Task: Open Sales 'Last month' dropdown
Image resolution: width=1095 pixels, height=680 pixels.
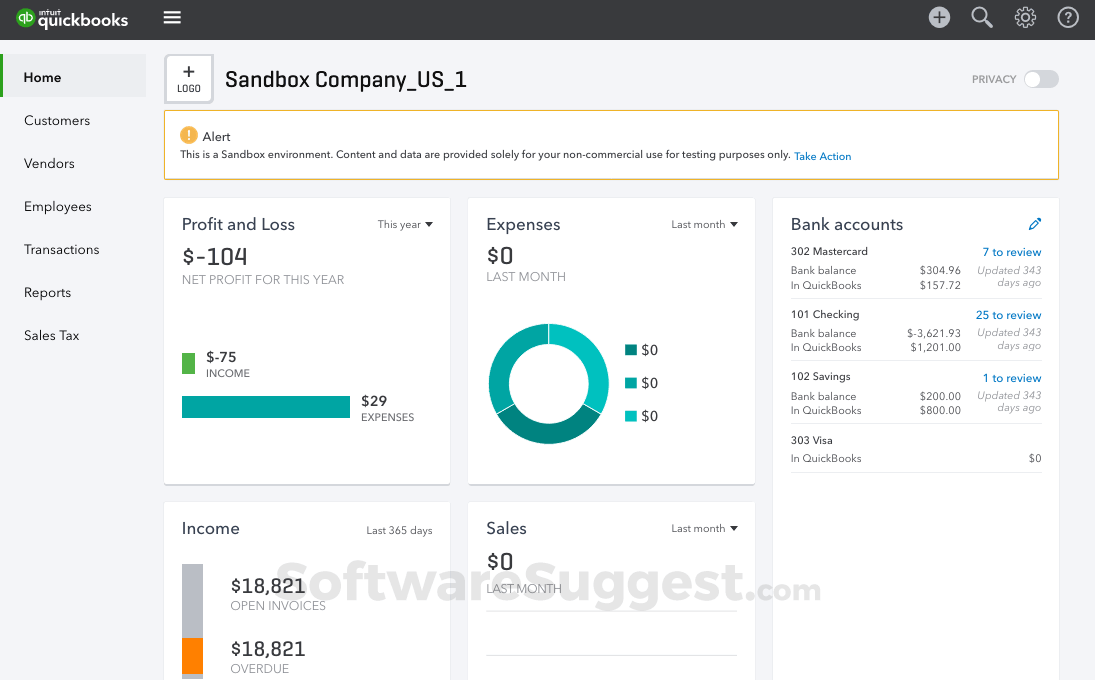Action: [704, 529]
